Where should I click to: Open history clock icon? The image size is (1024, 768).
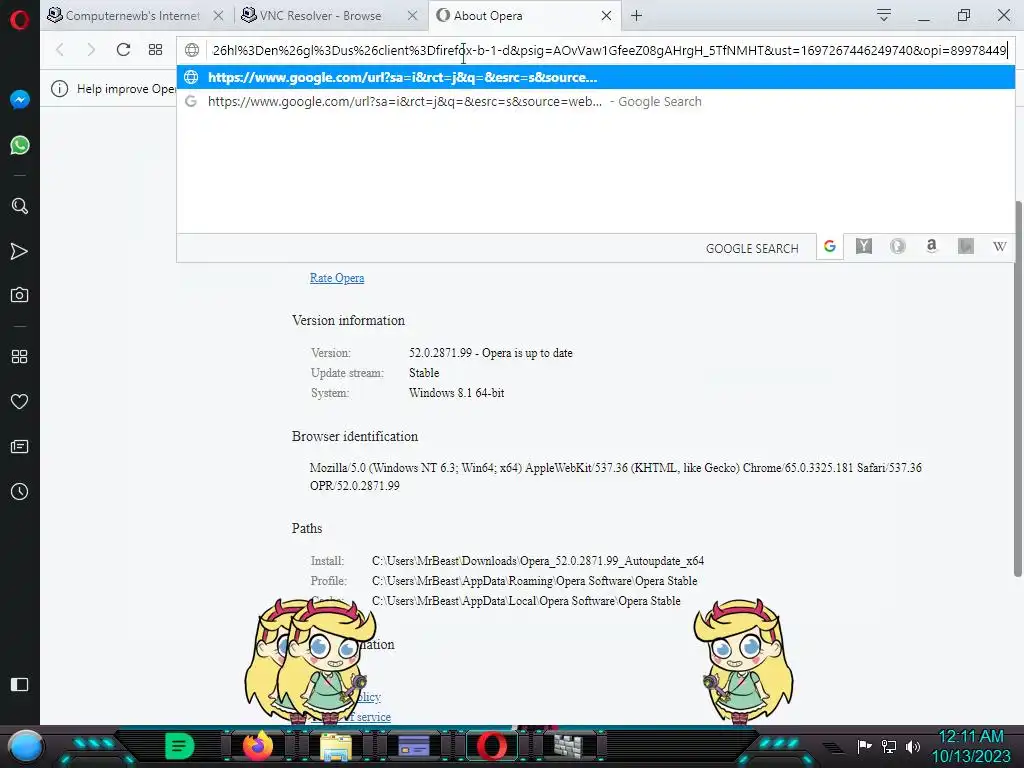(x=20, y=492)
